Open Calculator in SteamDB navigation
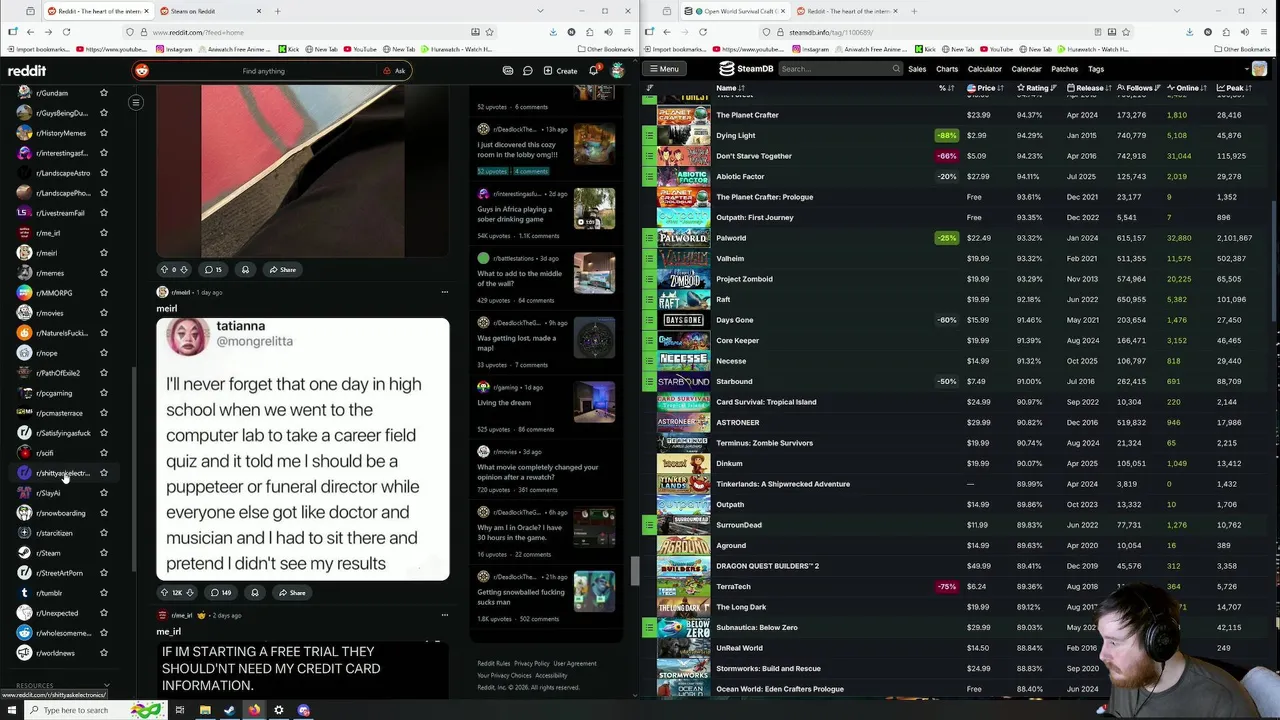Image resolution: width=1280 pixels, height=720 pixels. point(985,69)
